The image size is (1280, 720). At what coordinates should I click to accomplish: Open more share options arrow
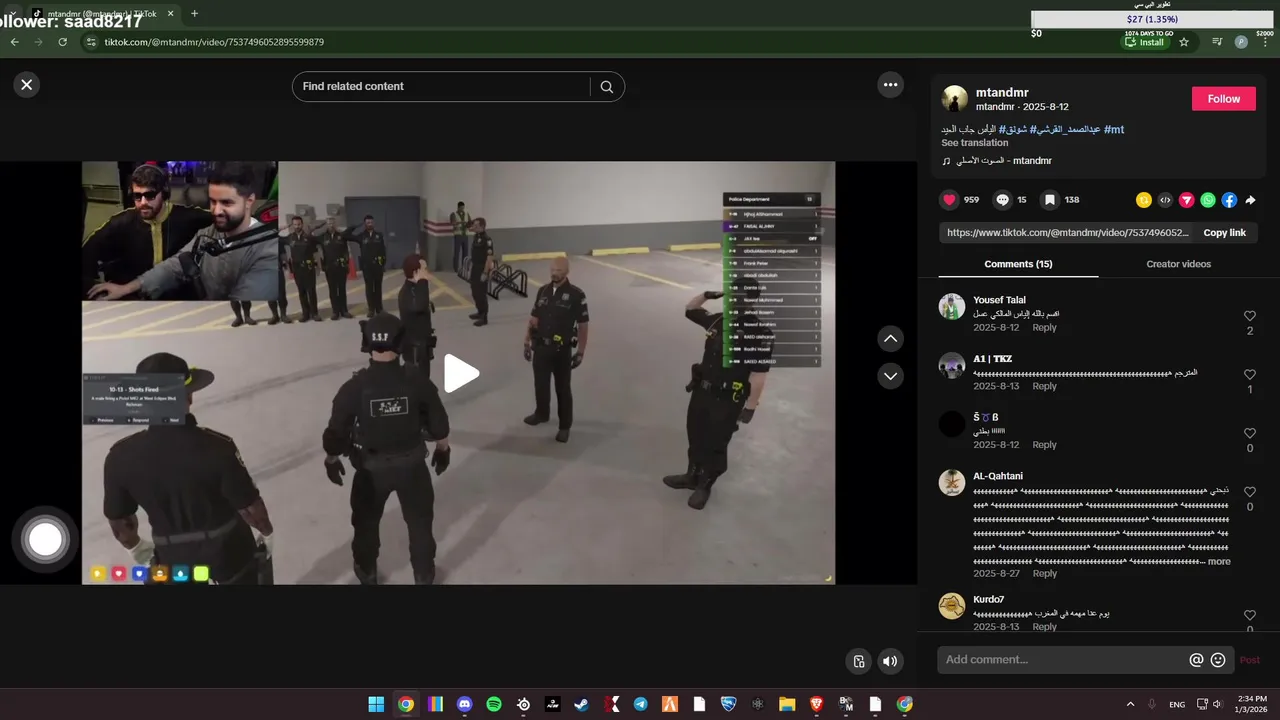click(x=1250, y=200)
